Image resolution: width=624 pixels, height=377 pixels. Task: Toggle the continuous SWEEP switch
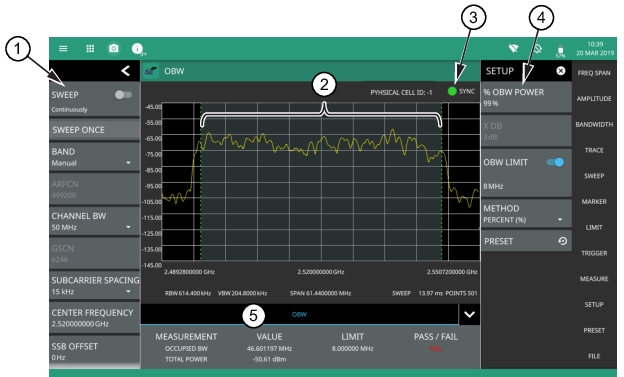[x=123, y=95]
